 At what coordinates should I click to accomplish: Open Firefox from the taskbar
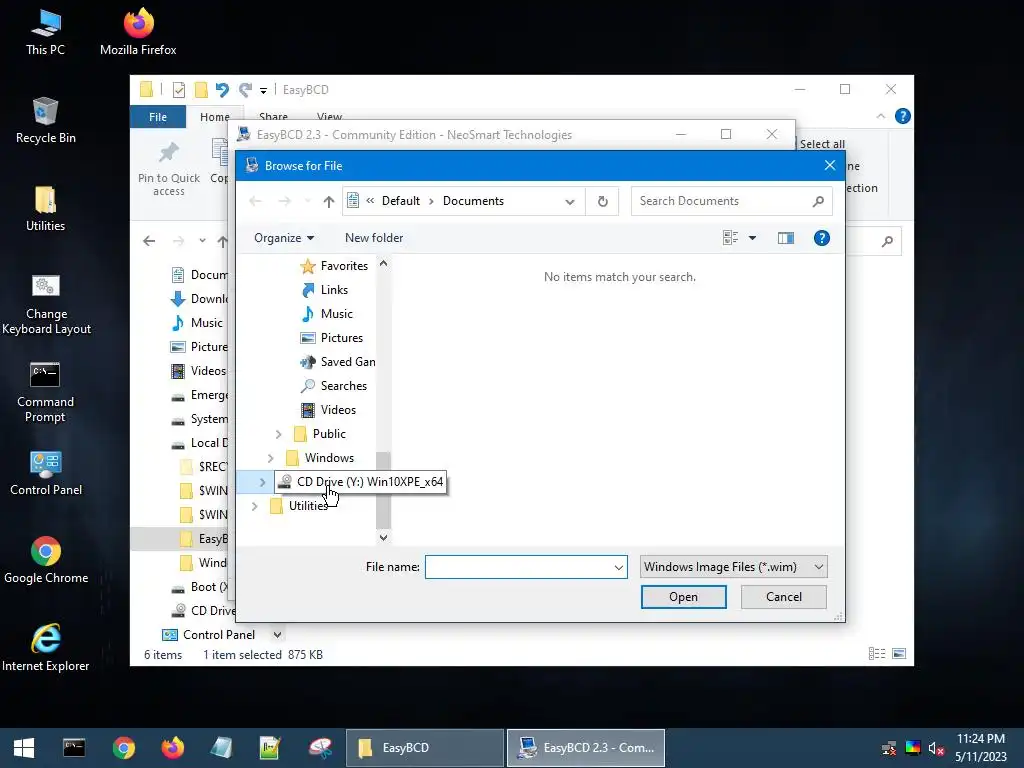pos(172,748)
